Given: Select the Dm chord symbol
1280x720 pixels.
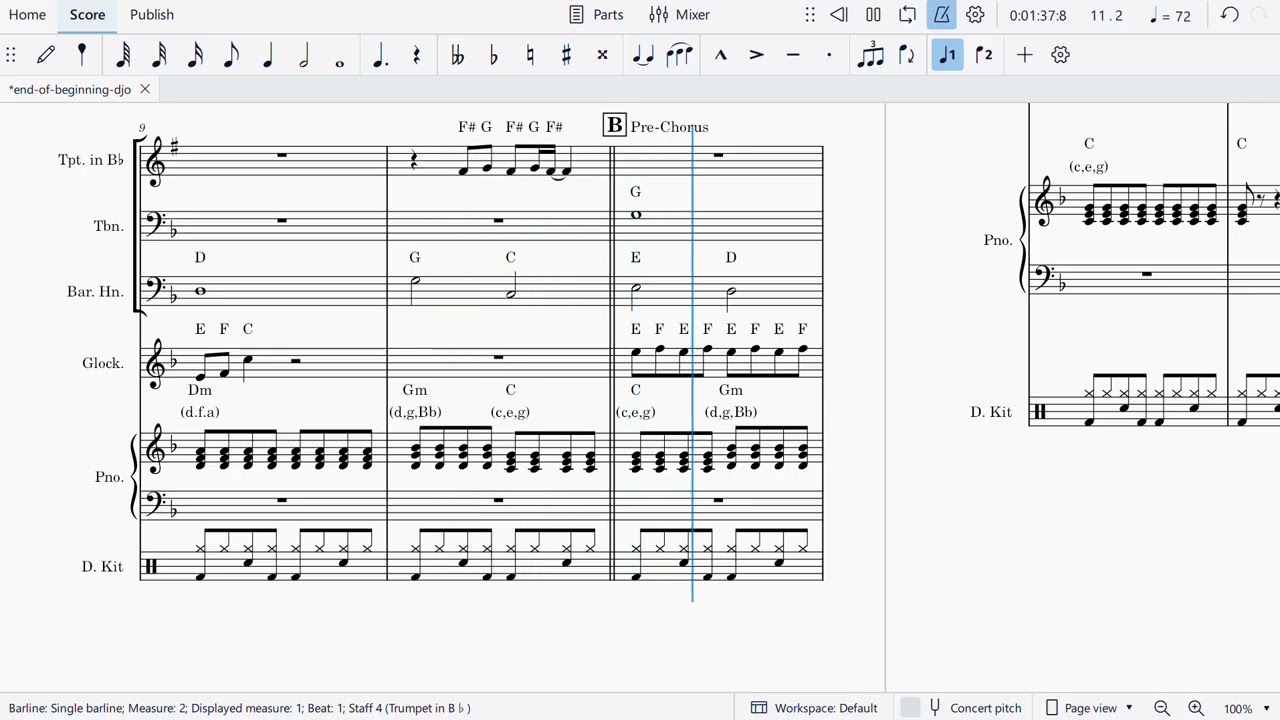Looking at the screenshot, I should click(200, 390).
